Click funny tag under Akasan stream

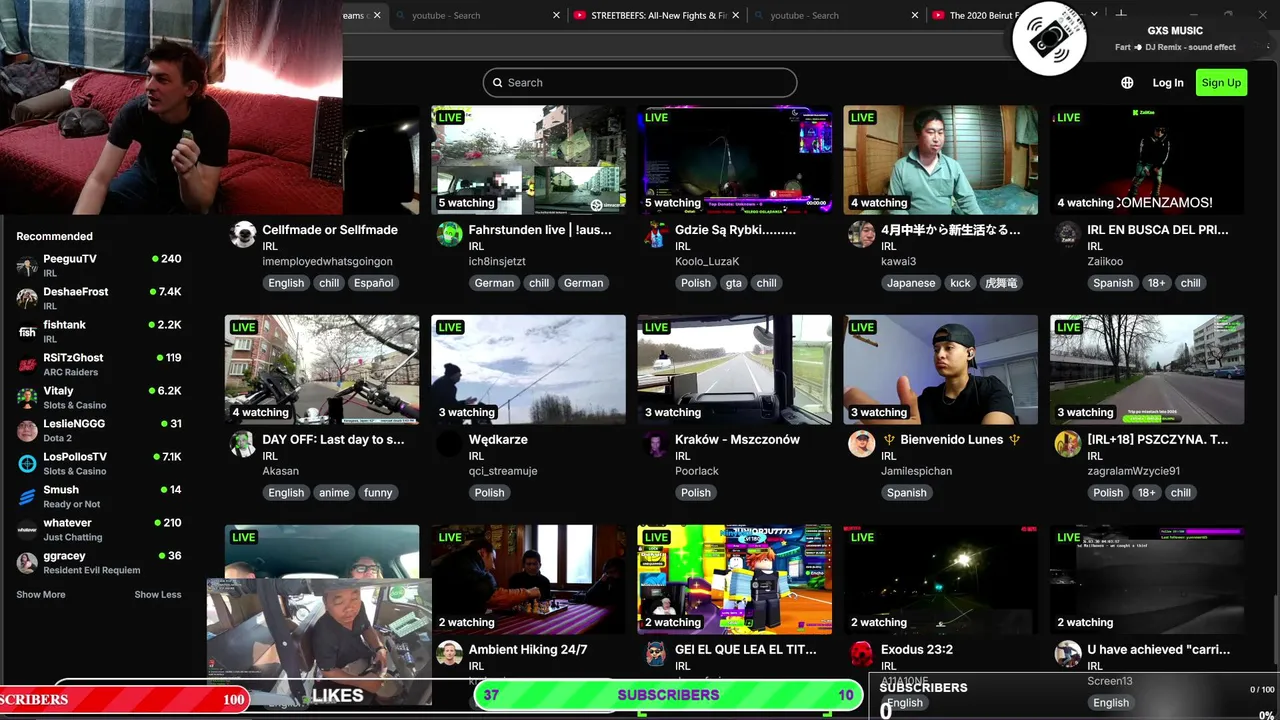pos(378,493)
